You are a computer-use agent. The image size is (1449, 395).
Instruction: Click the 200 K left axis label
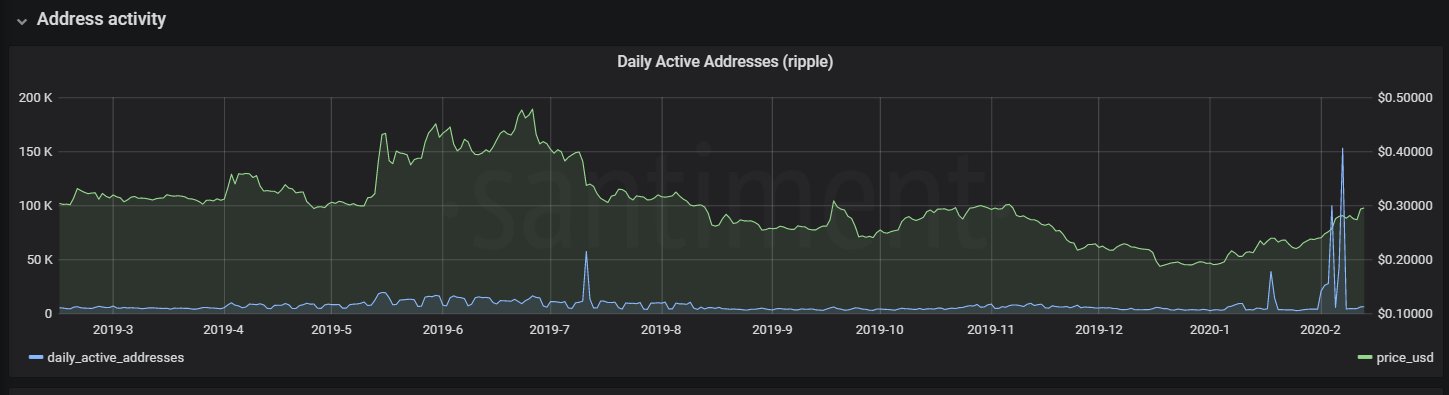pos(35,98)
